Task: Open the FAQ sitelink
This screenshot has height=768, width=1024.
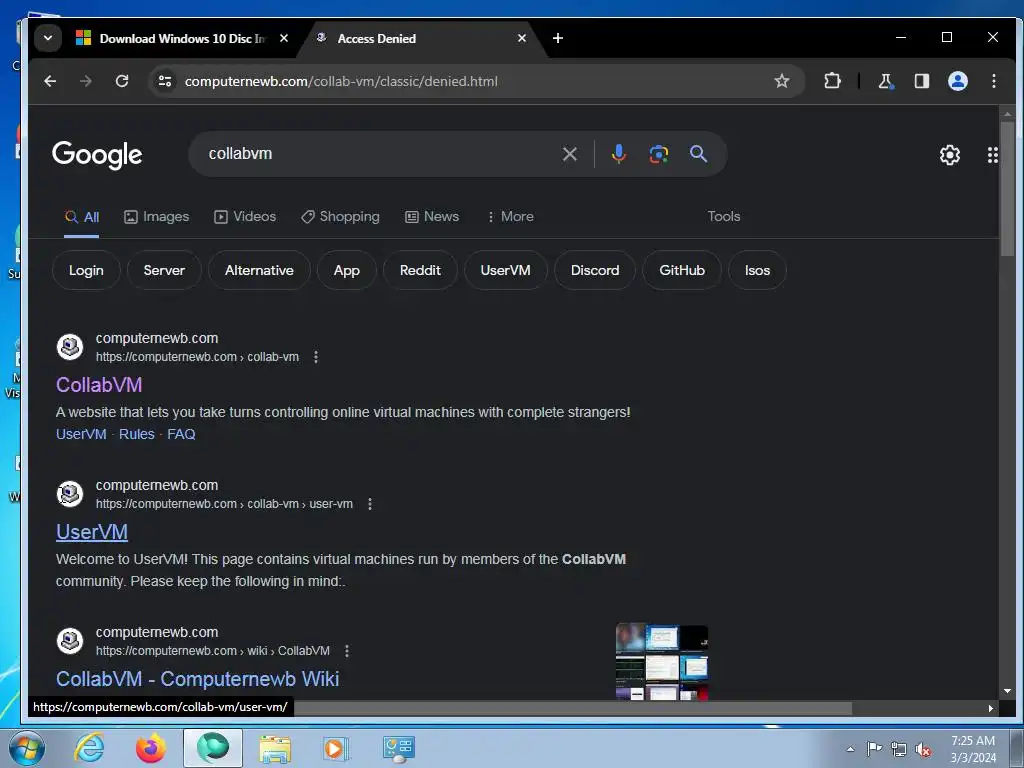Action: click(181, 434)
